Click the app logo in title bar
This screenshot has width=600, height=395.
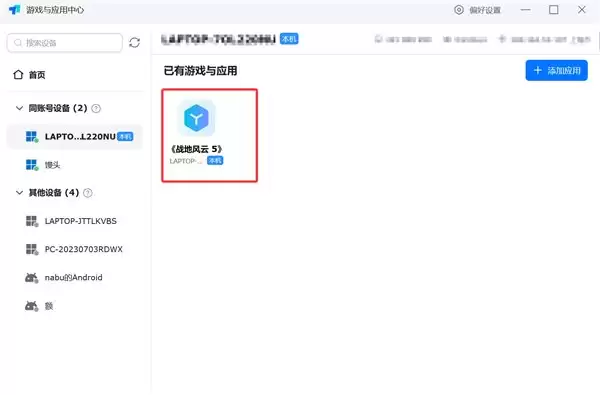pos(15,10)
